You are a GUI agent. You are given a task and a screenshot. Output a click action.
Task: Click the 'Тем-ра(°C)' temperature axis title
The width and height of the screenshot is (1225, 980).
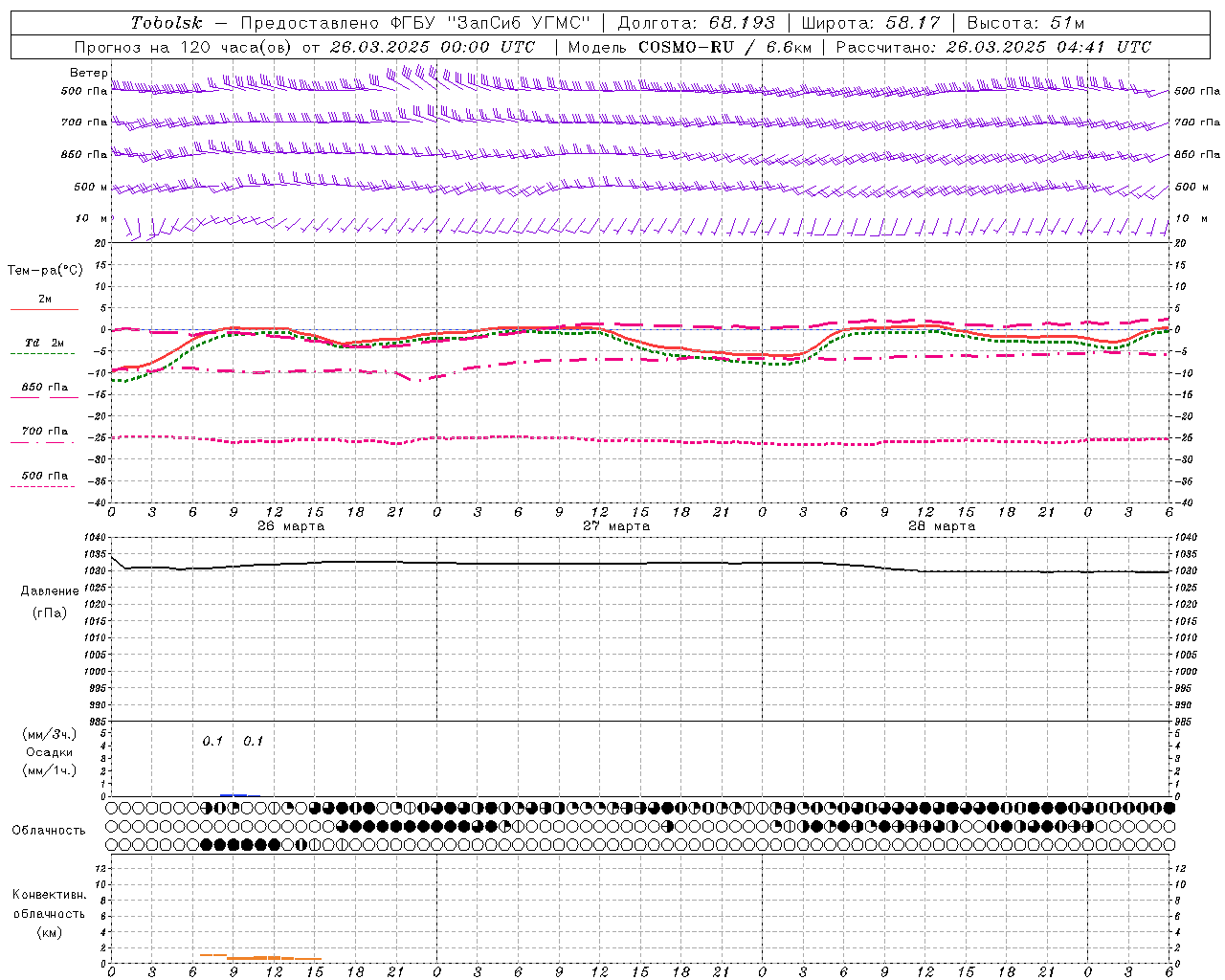click(45, 271)
